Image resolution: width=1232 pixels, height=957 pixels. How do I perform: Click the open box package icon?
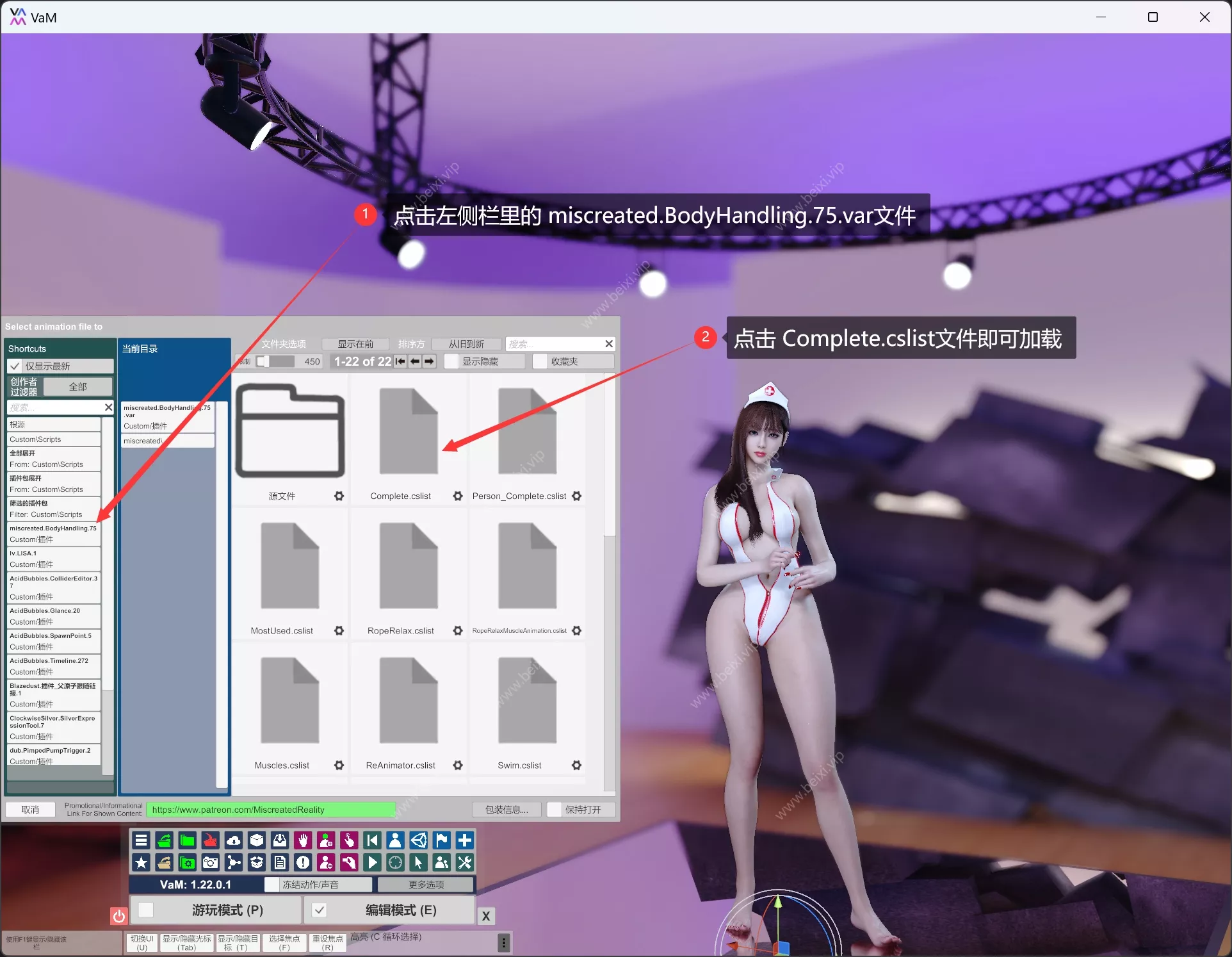pyautogui.click(x=257, y=862)
